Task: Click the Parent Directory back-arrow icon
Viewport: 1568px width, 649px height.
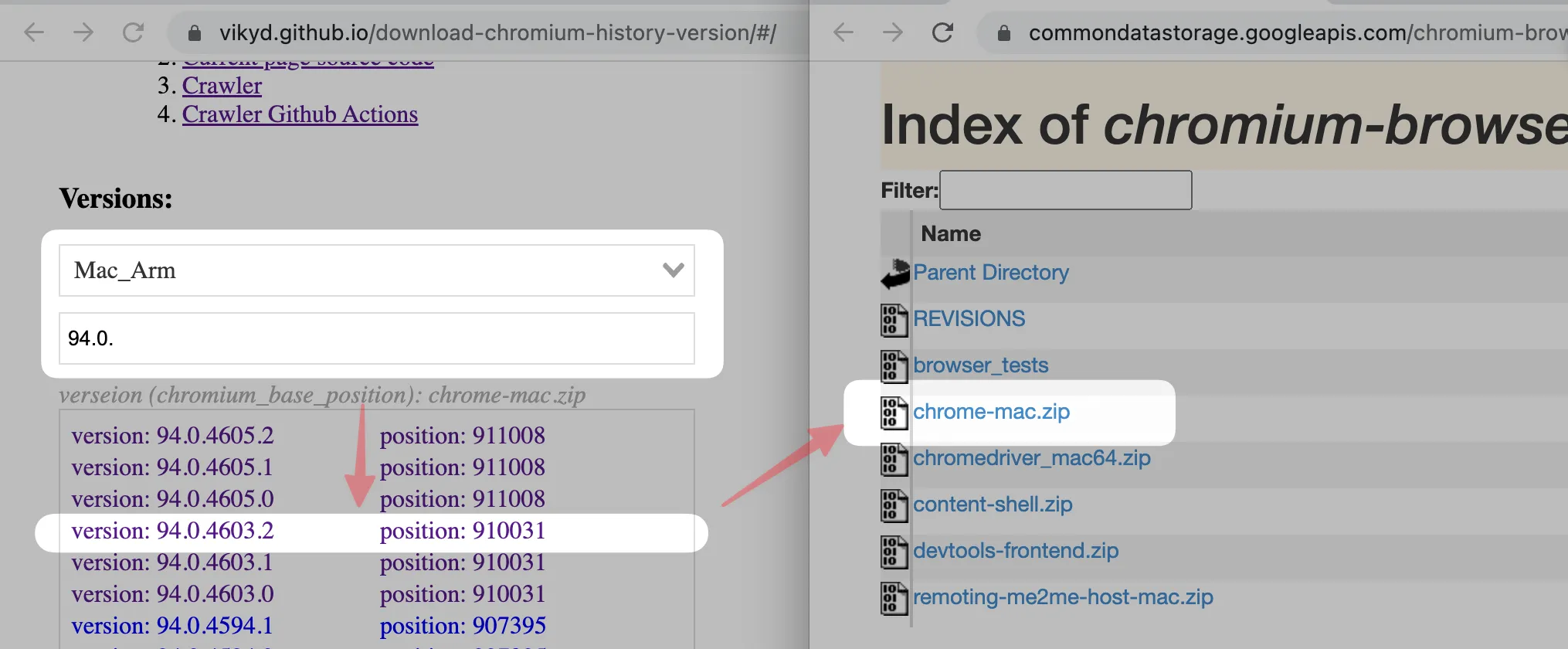Action: [x=895, y=274]
